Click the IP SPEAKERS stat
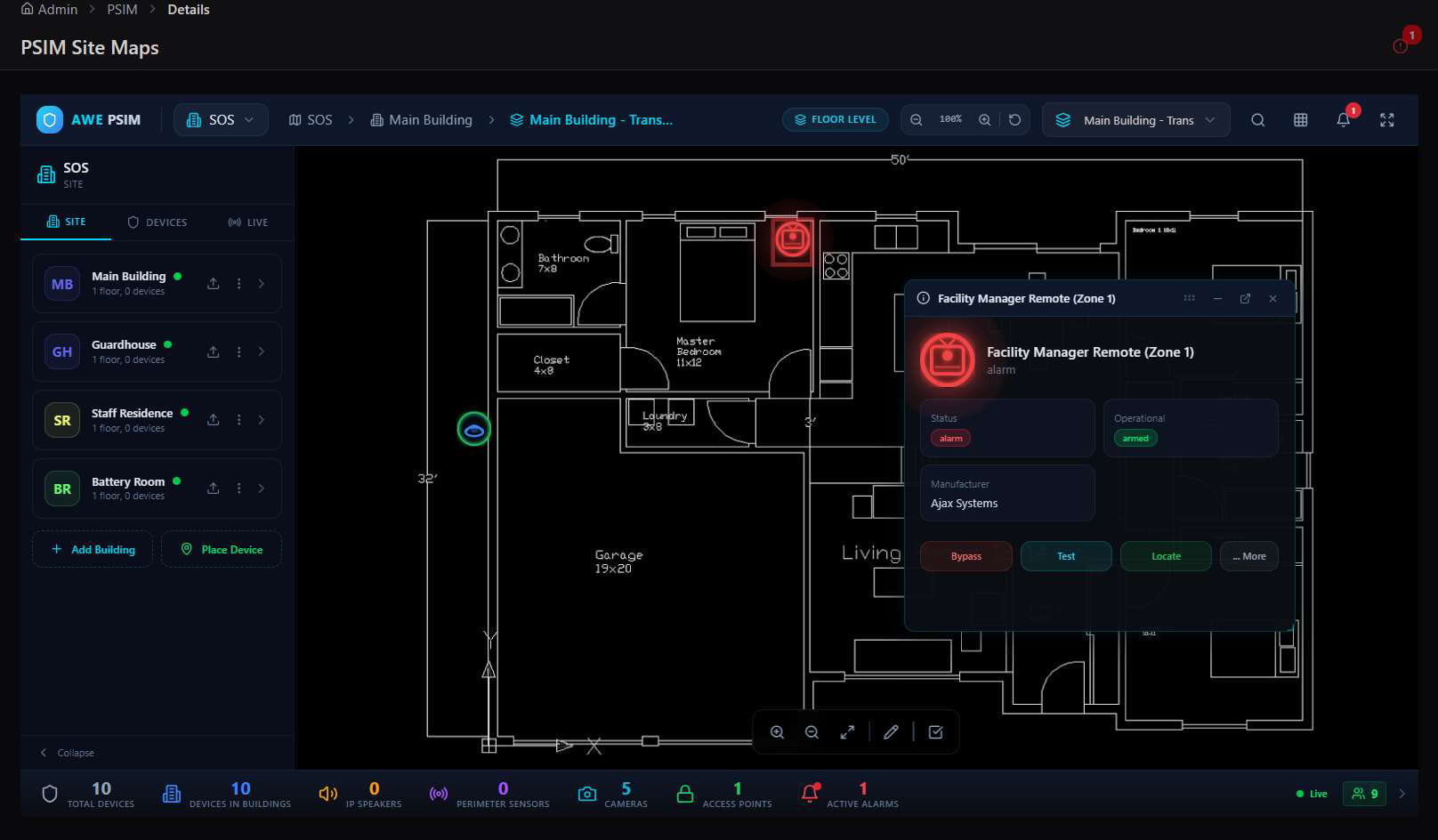Image resolution: width=1438 pixels, height=840 pixels. pyautogui.click(x=360, y=794)
